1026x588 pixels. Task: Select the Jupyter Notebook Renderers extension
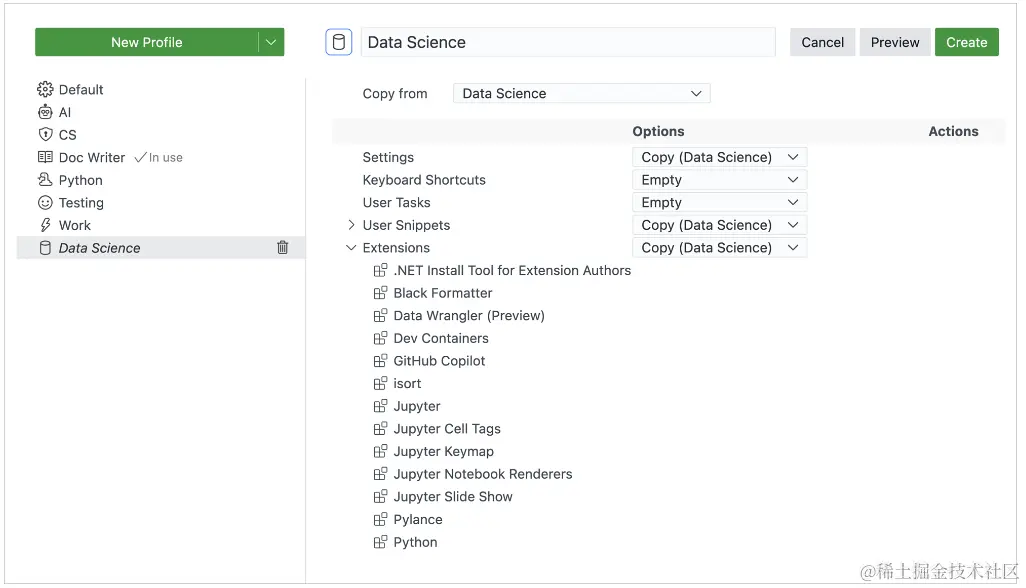point(482,474)
